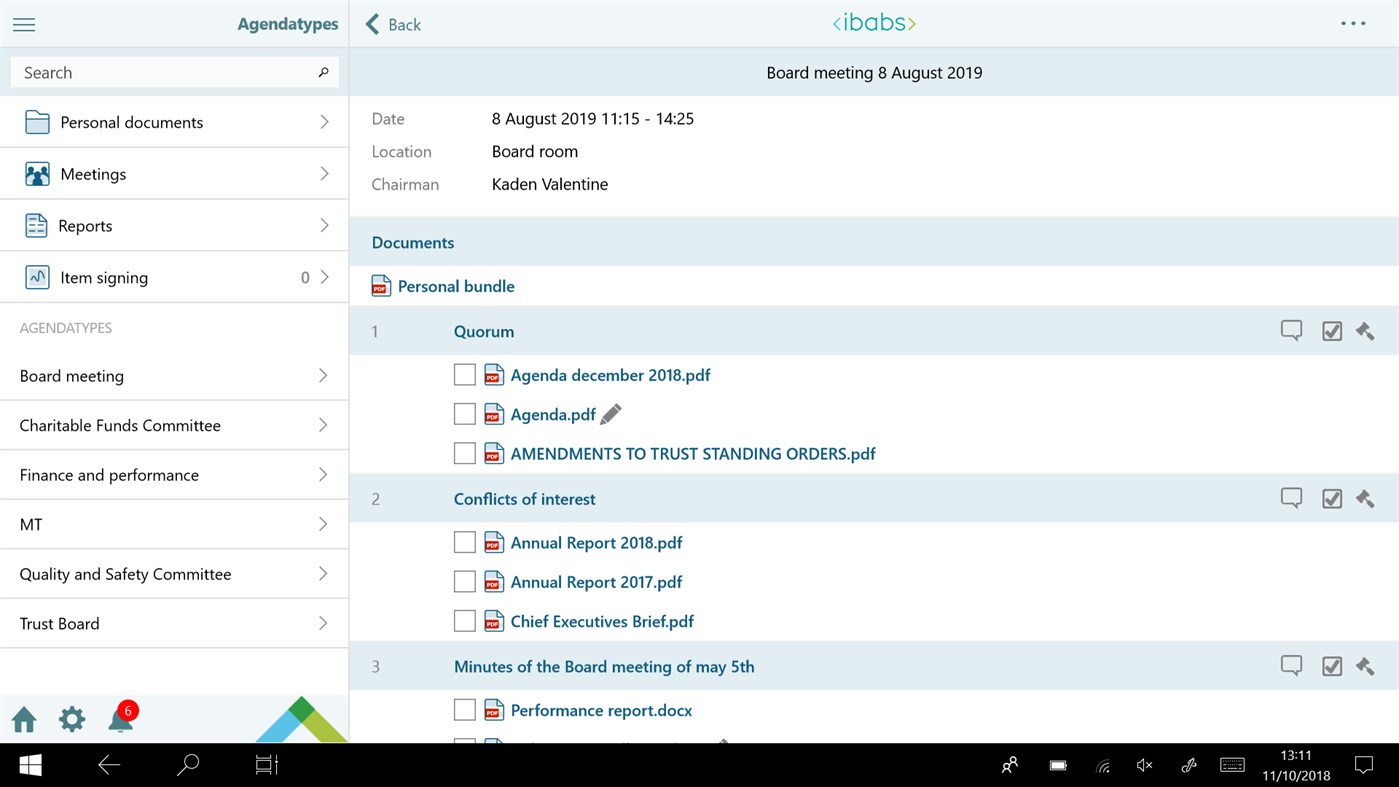Open the hamburger menu
The height and width of the screenshot is (787, 1399).
(x=24, y=24)
